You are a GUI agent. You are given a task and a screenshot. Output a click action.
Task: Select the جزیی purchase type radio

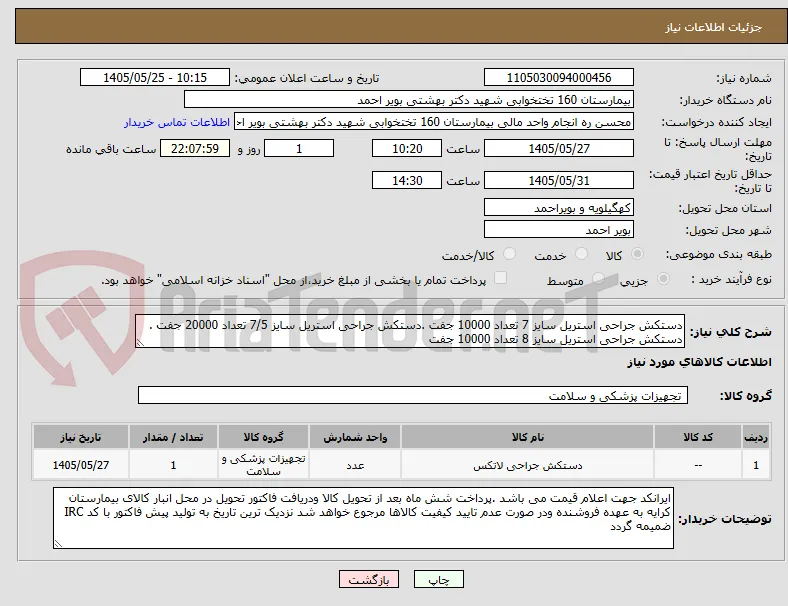663,278
